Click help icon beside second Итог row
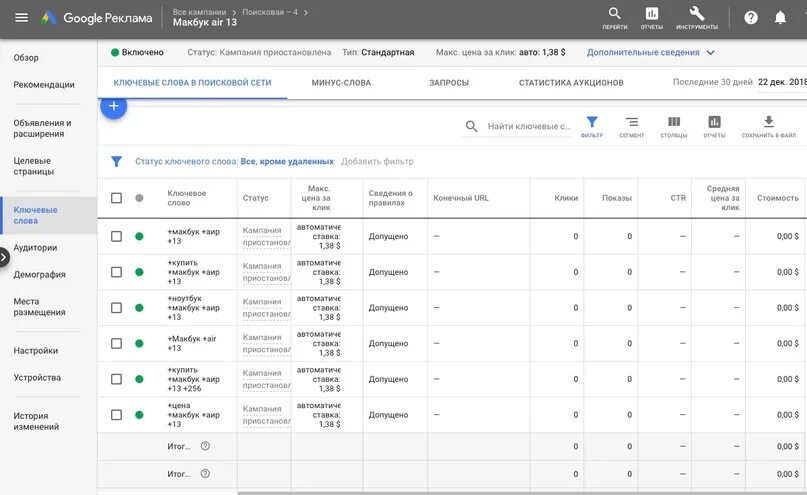The width and height of the screenshot is (807, 495). [x=205, y=473]
